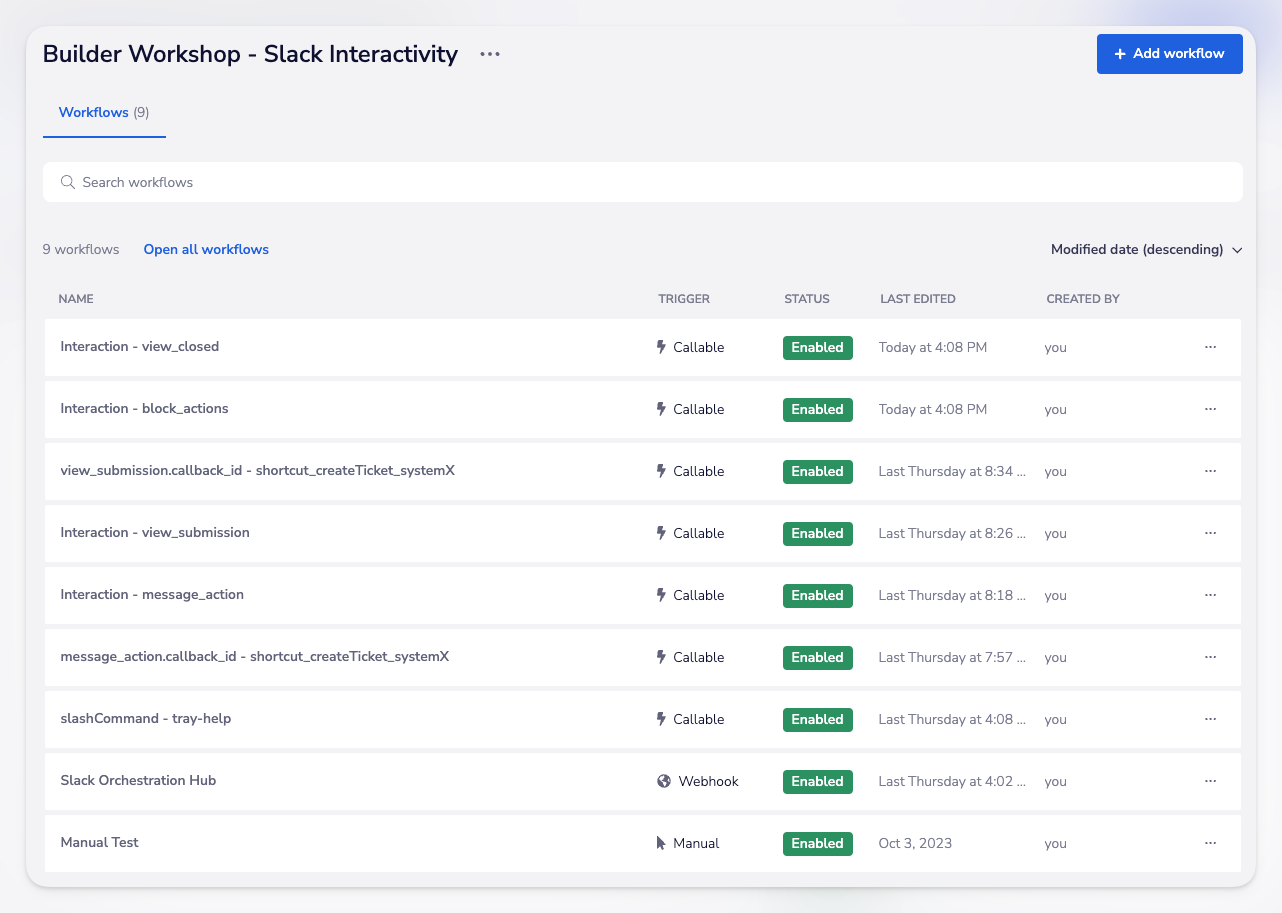Click the Open all workflows link
This screenshot has width=1282, height=913.
point(206,250)
